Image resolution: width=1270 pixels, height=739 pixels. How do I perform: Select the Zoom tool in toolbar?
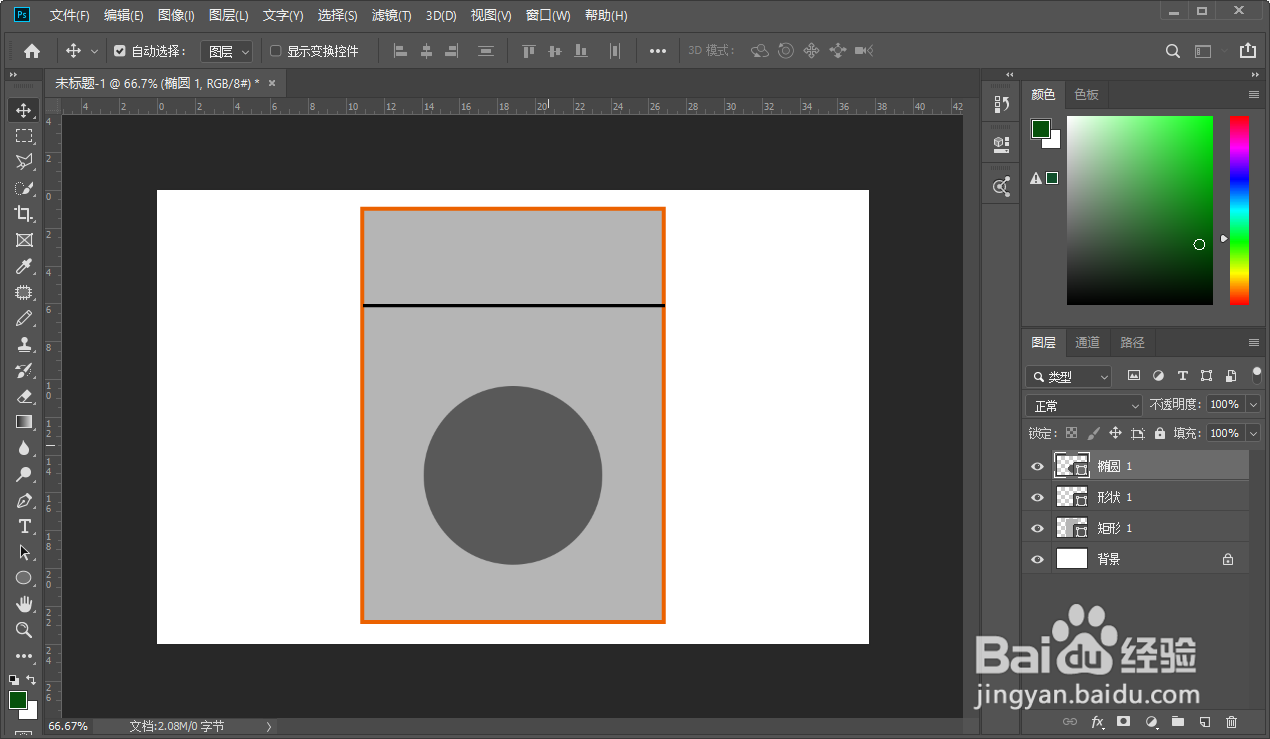click(24, 630)
